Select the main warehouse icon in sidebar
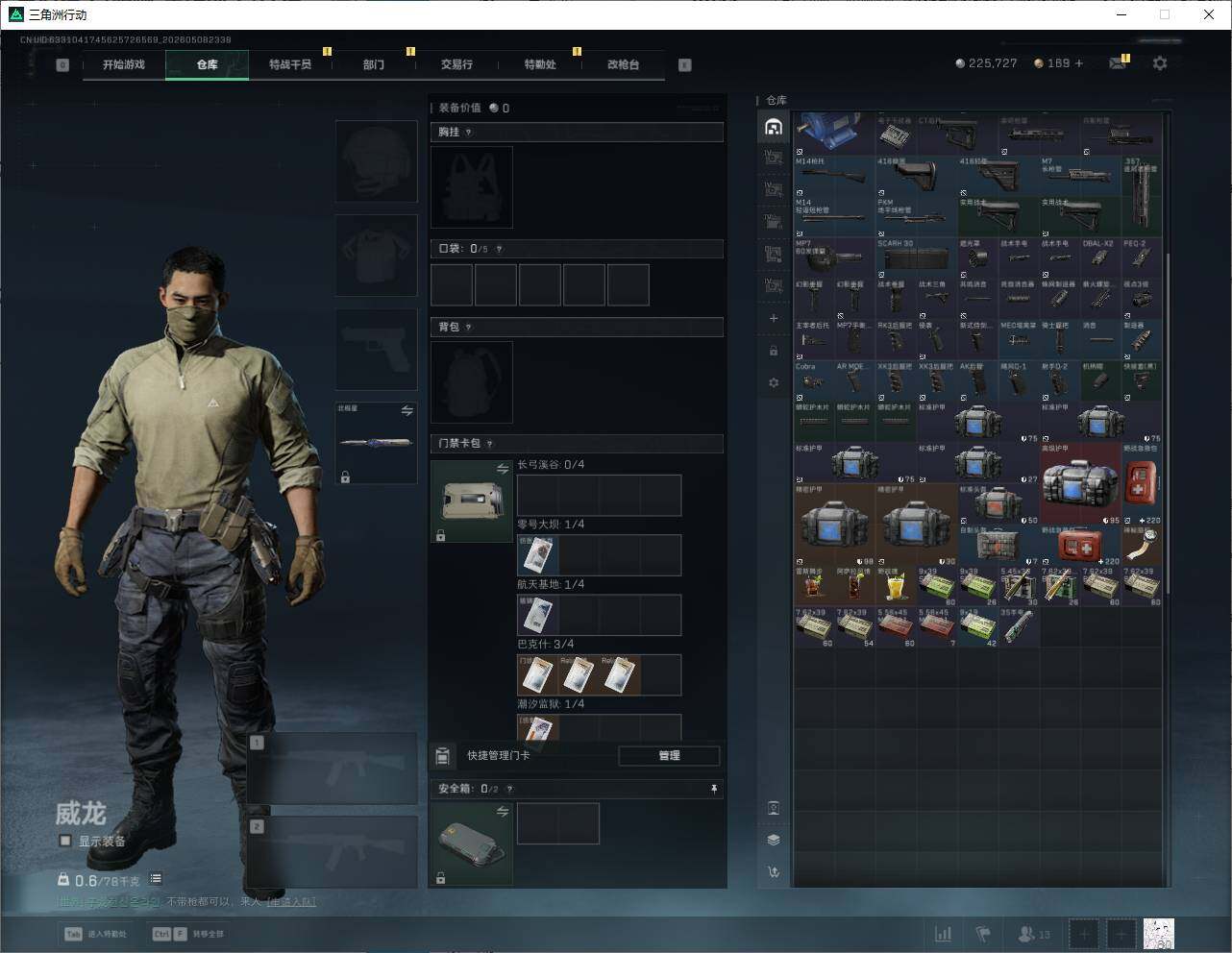1232x953 pixels. click(774, 127)
